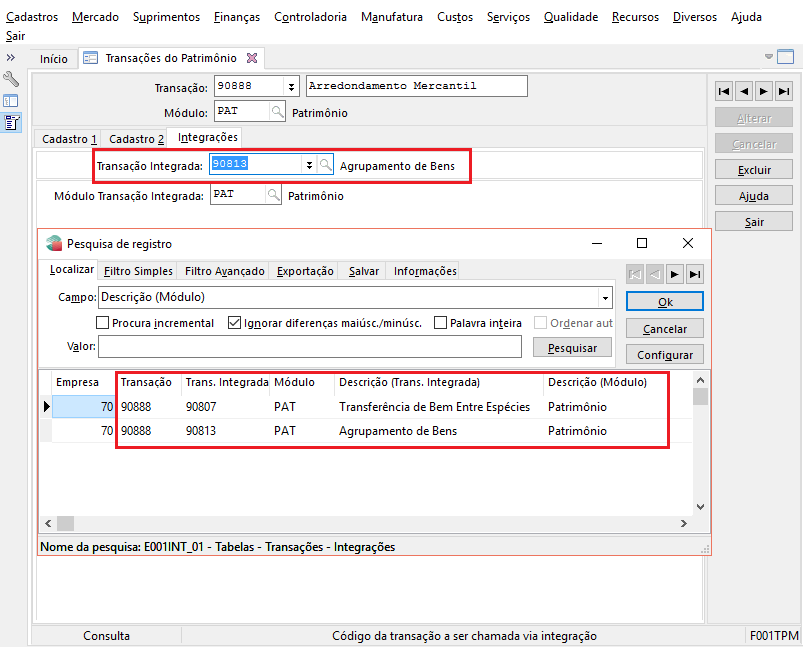Open the Filtro Avançado tab

pos(224,271)
